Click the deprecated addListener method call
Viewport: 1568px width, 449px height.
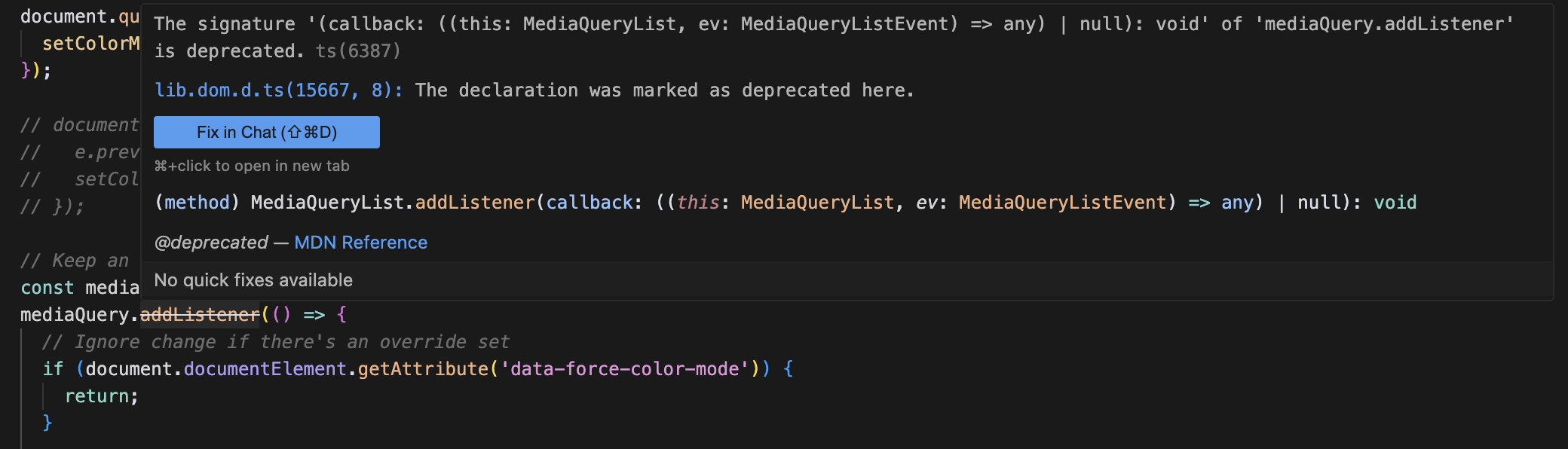200,314
